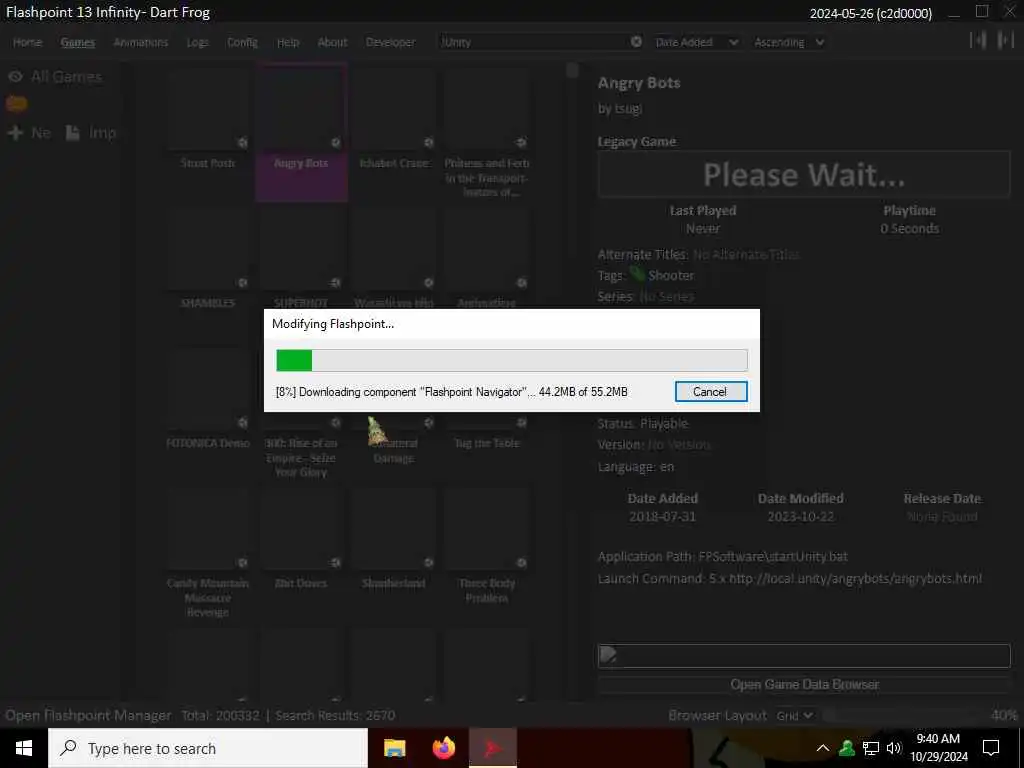
Task: Click the platform icon on FOTONICA Demo card
Action: [242, 423]
